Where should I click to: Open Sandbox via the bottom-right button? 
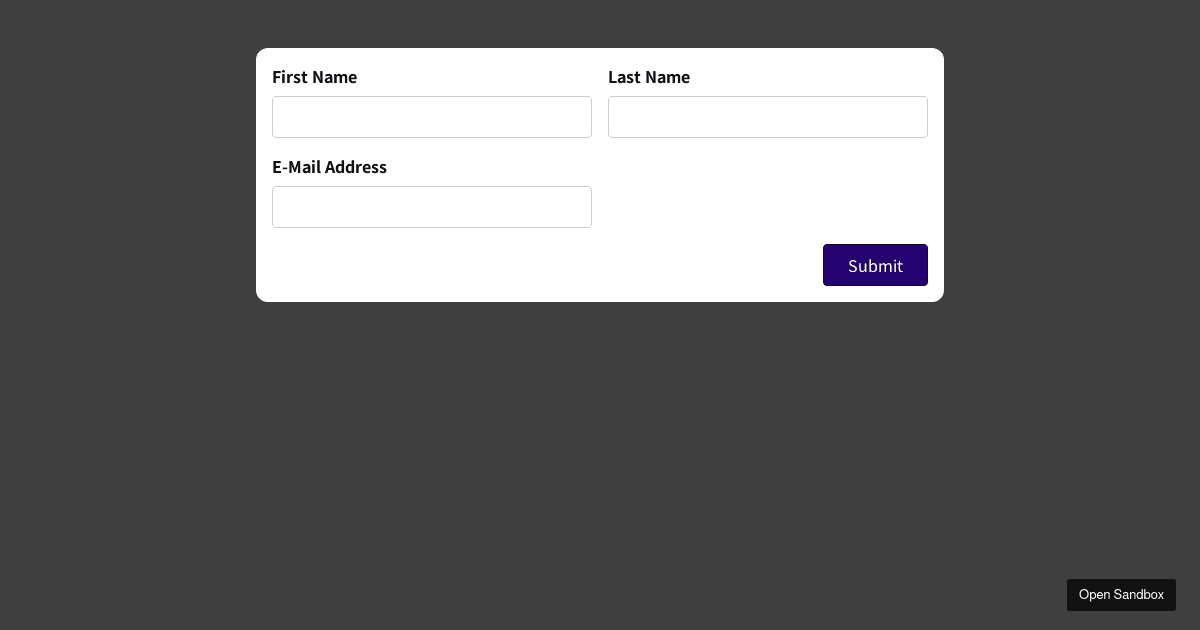point(1121,595)
